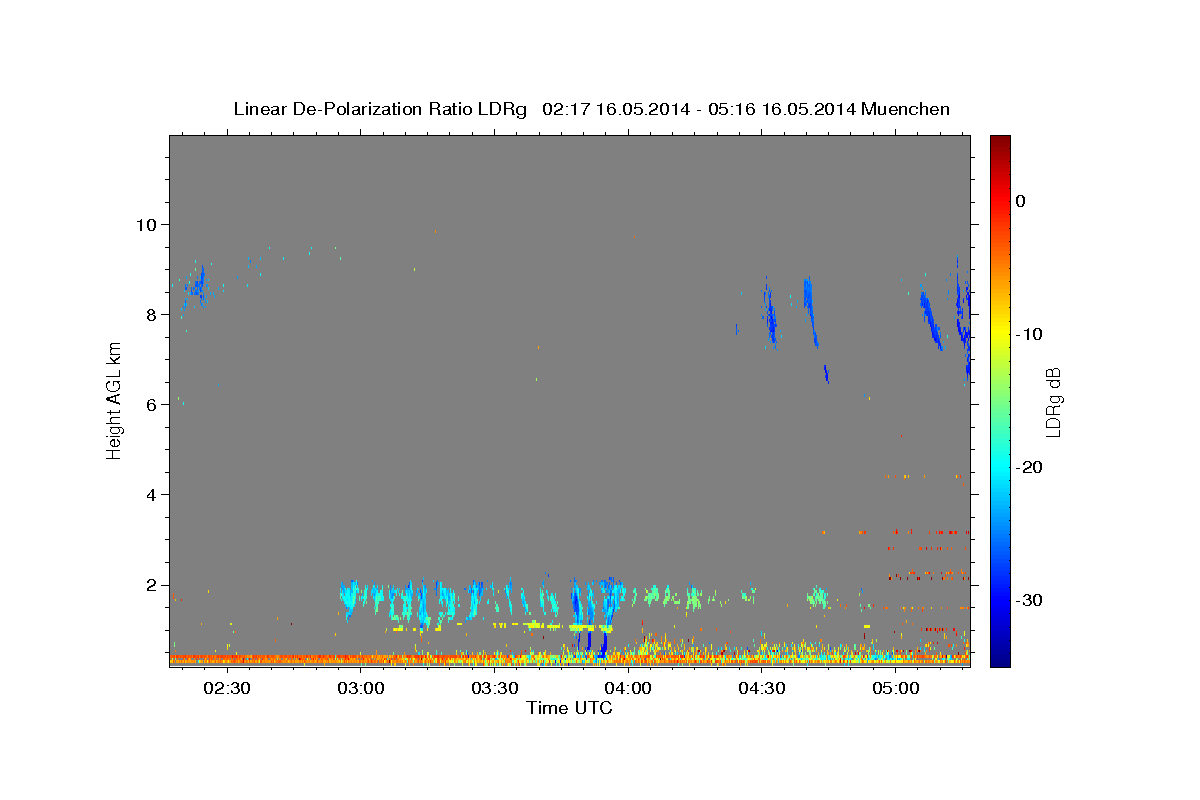
Task: Select the 03:00 time tick label
Action: click(x=360, y=688)
